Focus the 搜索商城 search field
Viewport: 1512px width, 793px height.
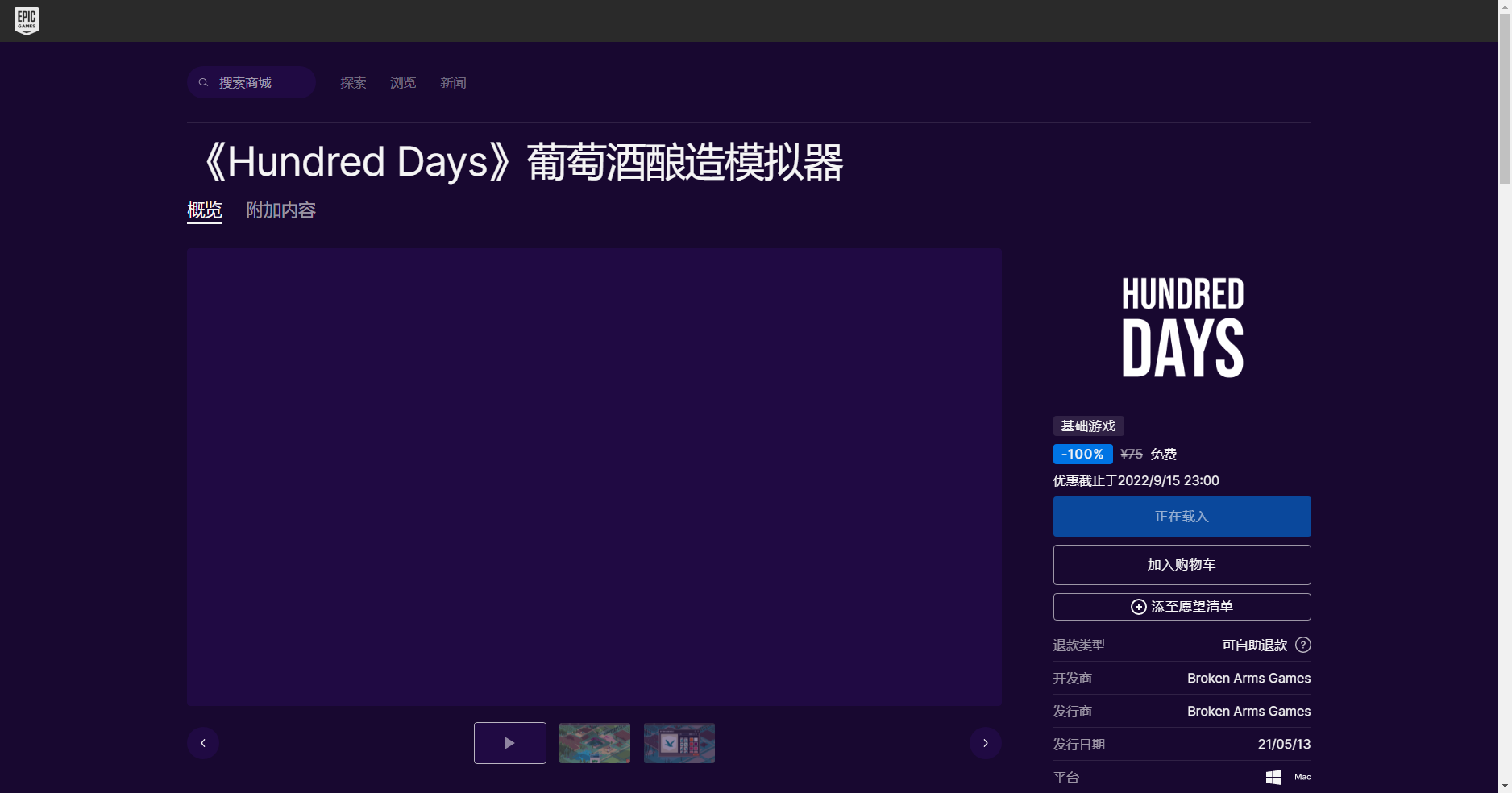(251, 82)
